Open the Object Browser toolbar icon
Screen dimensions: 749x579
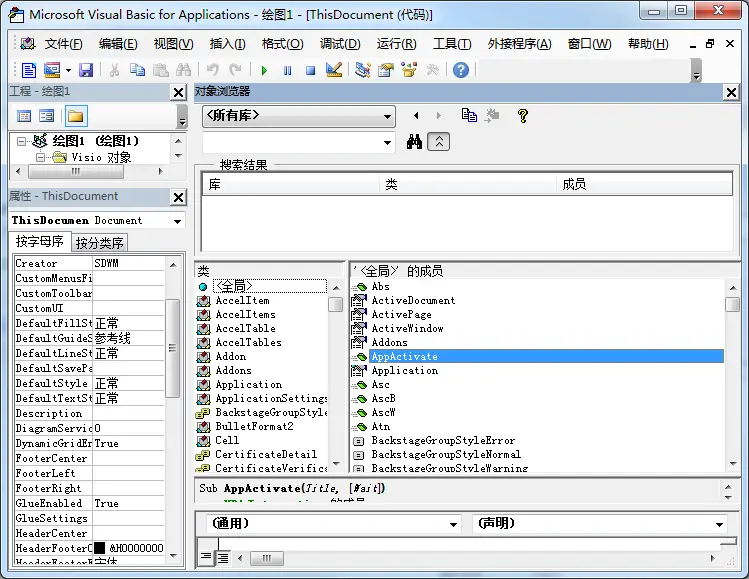click(x=409, y=70)
